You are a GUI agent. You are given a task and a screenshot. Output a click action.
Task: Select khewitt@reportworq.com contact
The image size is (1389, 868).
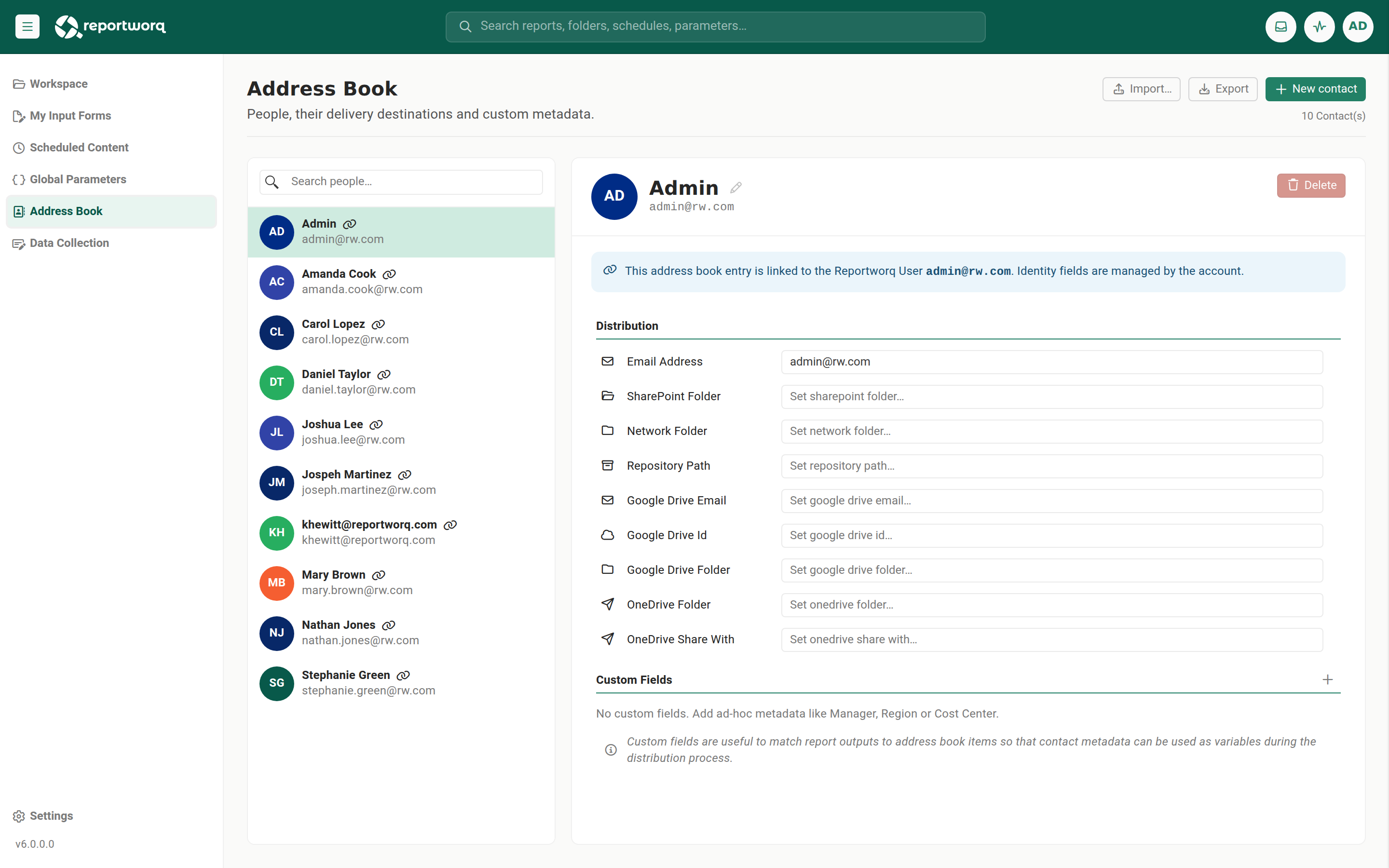401,533
